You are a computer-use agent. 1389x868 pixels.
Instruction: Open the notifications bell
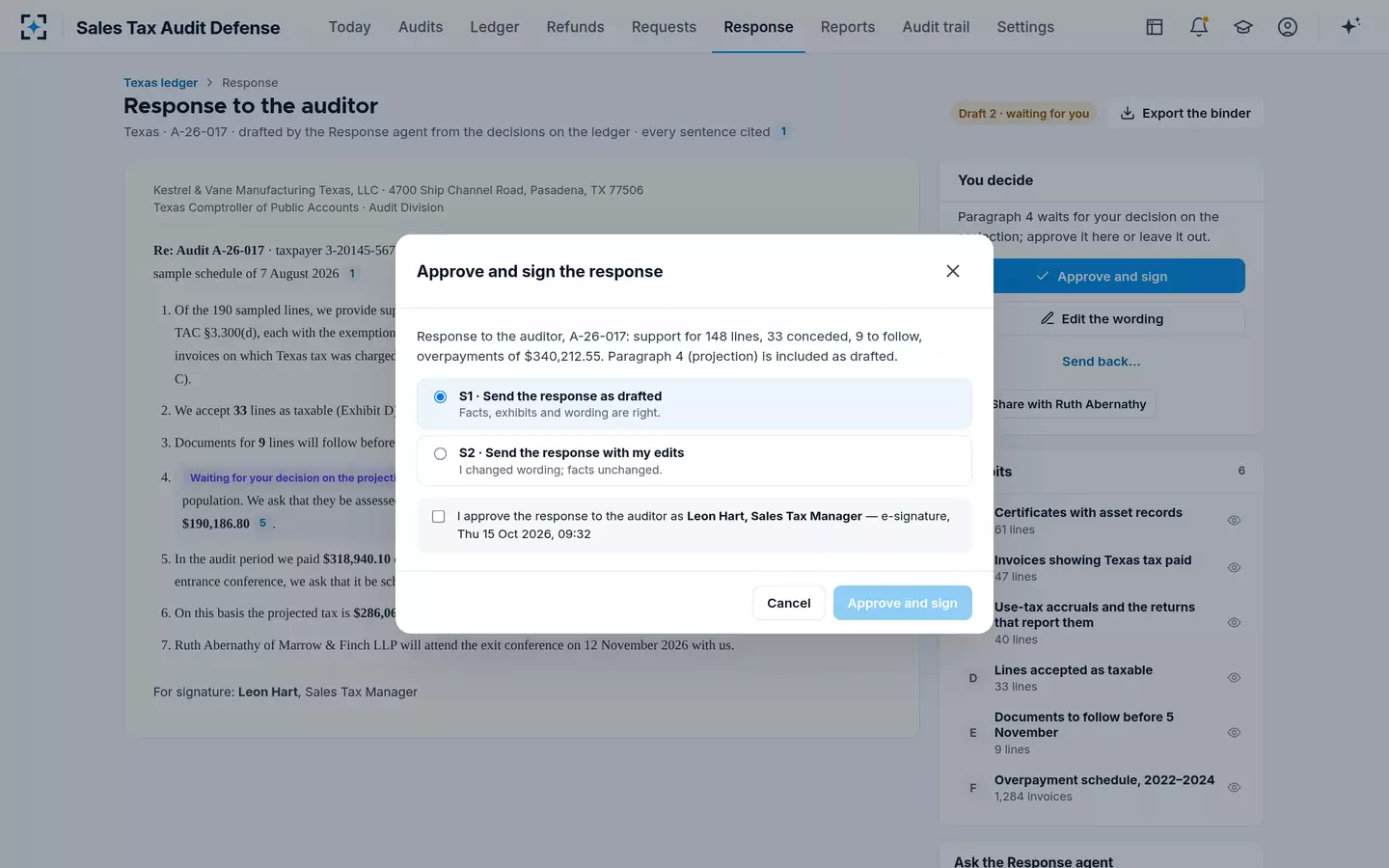coord(1199,27)
